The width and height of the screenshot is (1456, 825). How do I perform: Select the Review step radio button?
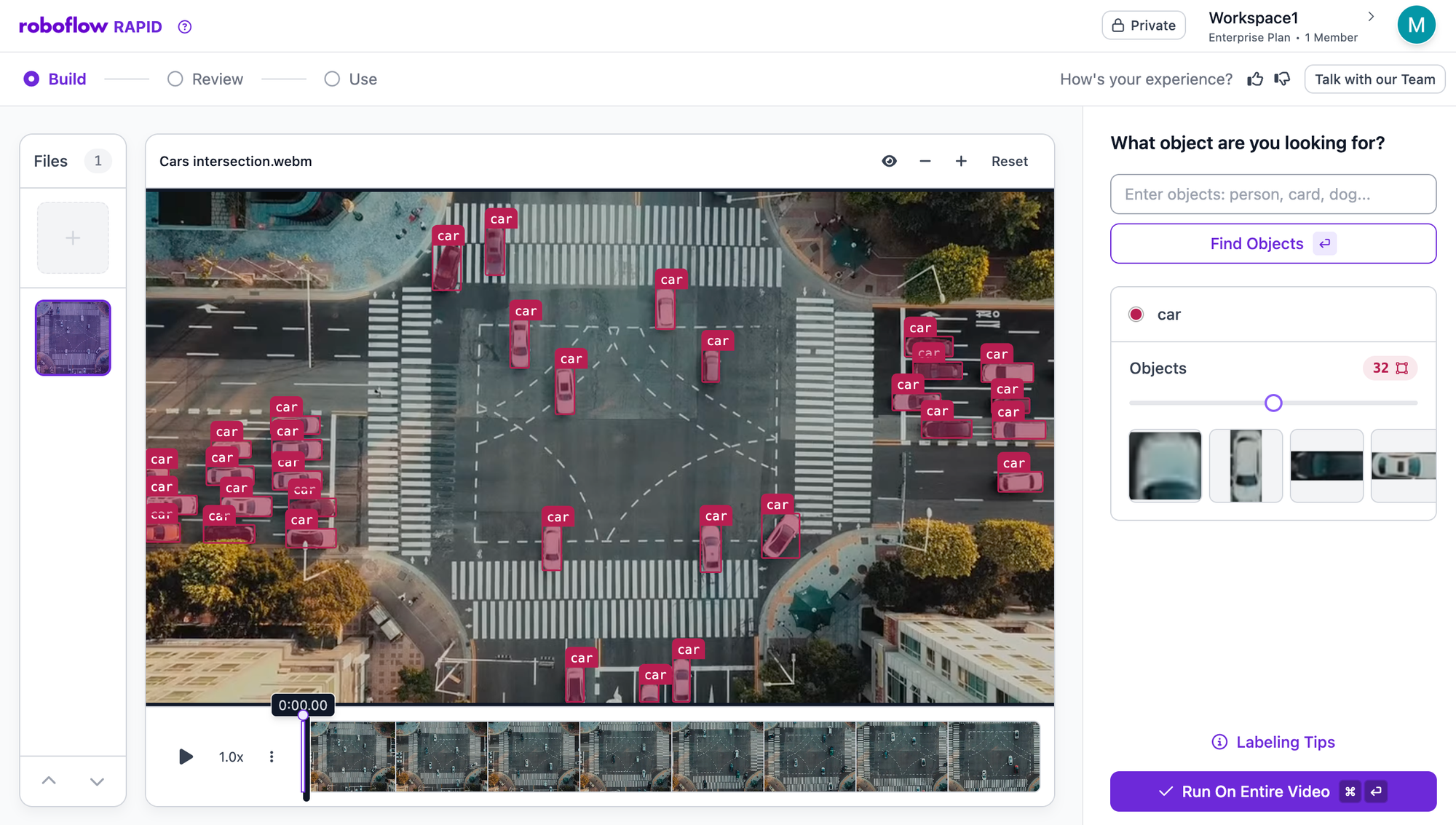[x=175, y=79]
